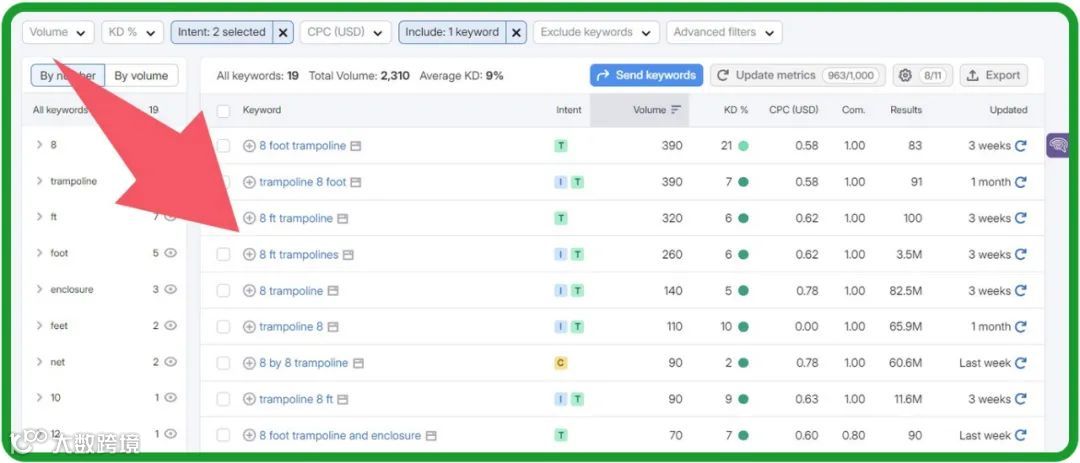
Task: Open SERP icon for '8 foot trampoline'
Action: tap(355, 146)
